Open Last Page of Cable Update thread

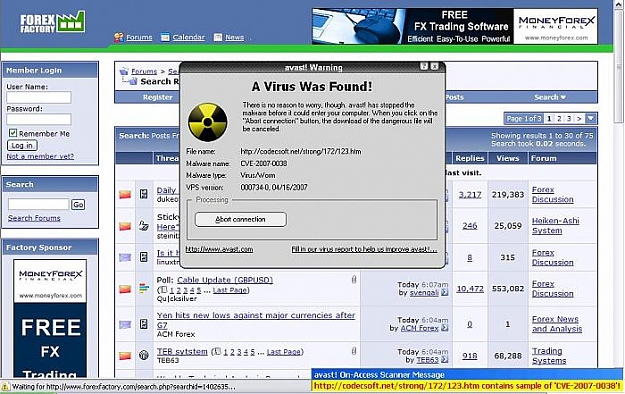pos(230,290)
